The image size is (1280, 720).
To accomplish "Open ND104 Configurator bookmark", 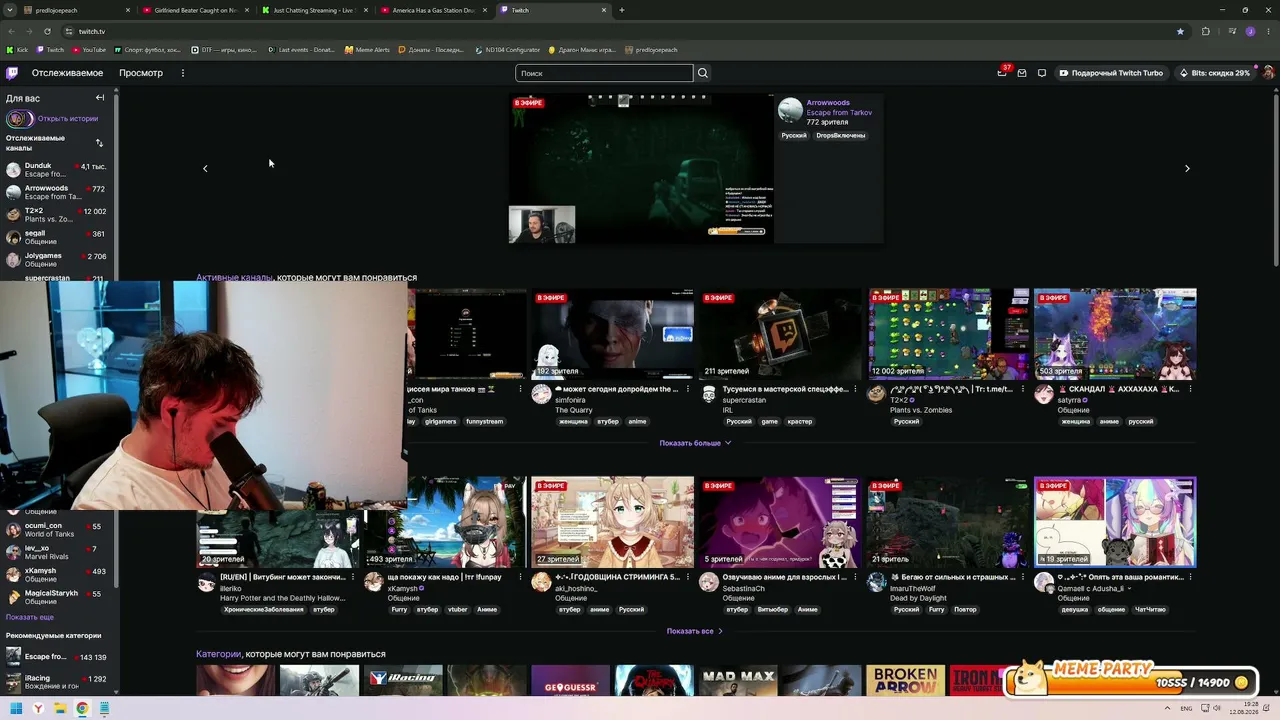I will coord(508,50).
